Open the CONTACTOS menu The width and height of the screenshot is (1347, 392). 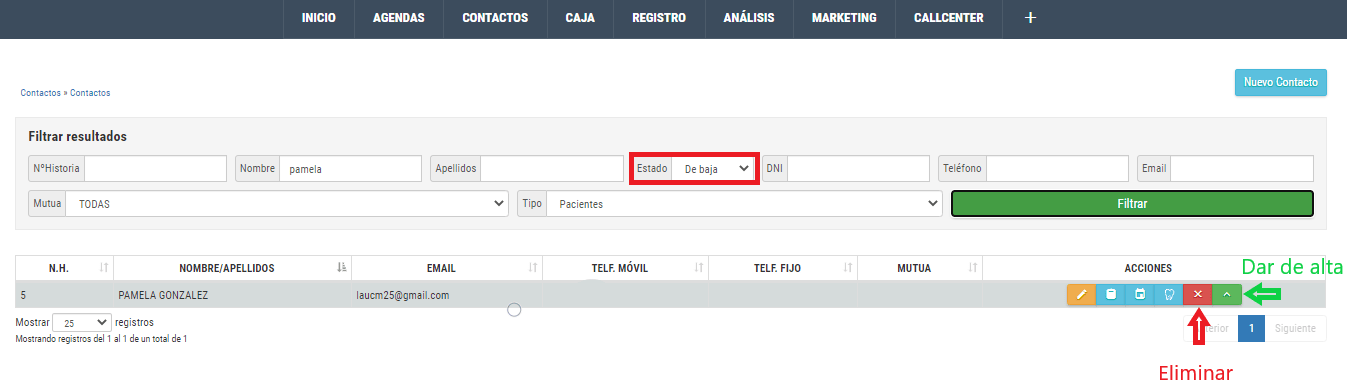pos(495,18)
